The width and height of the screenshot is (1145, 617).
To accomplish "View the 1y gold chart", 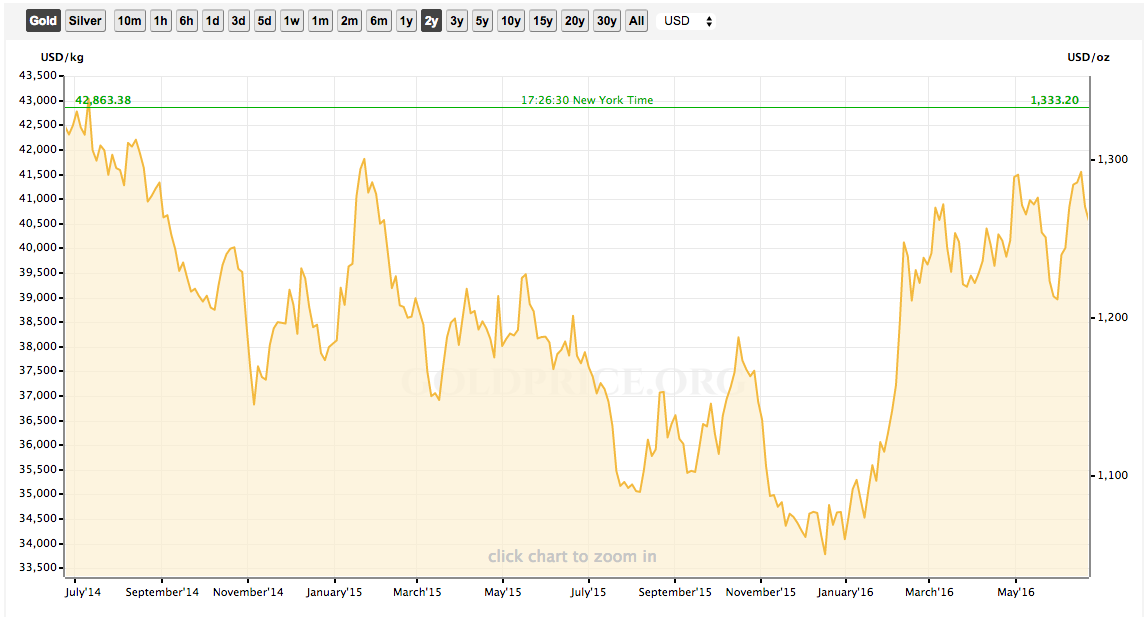I will (406, 20).
